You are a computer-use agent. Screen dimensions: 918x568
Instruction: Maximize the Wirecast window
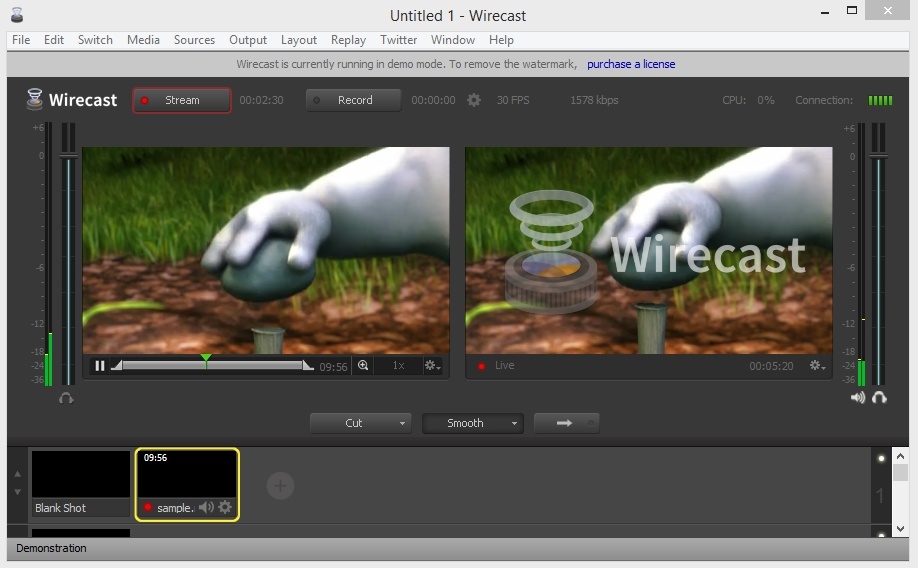(x=852, y=11)
